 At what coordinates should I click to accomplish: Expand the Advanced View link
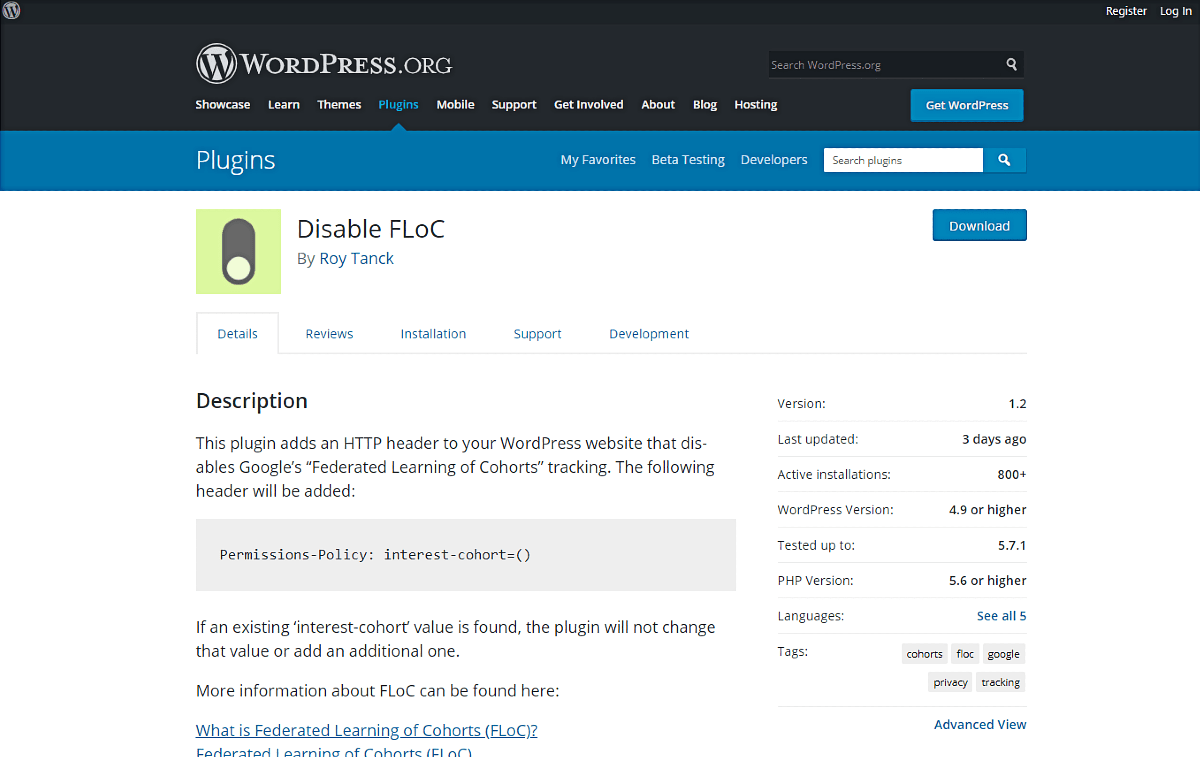pos(979,724)
